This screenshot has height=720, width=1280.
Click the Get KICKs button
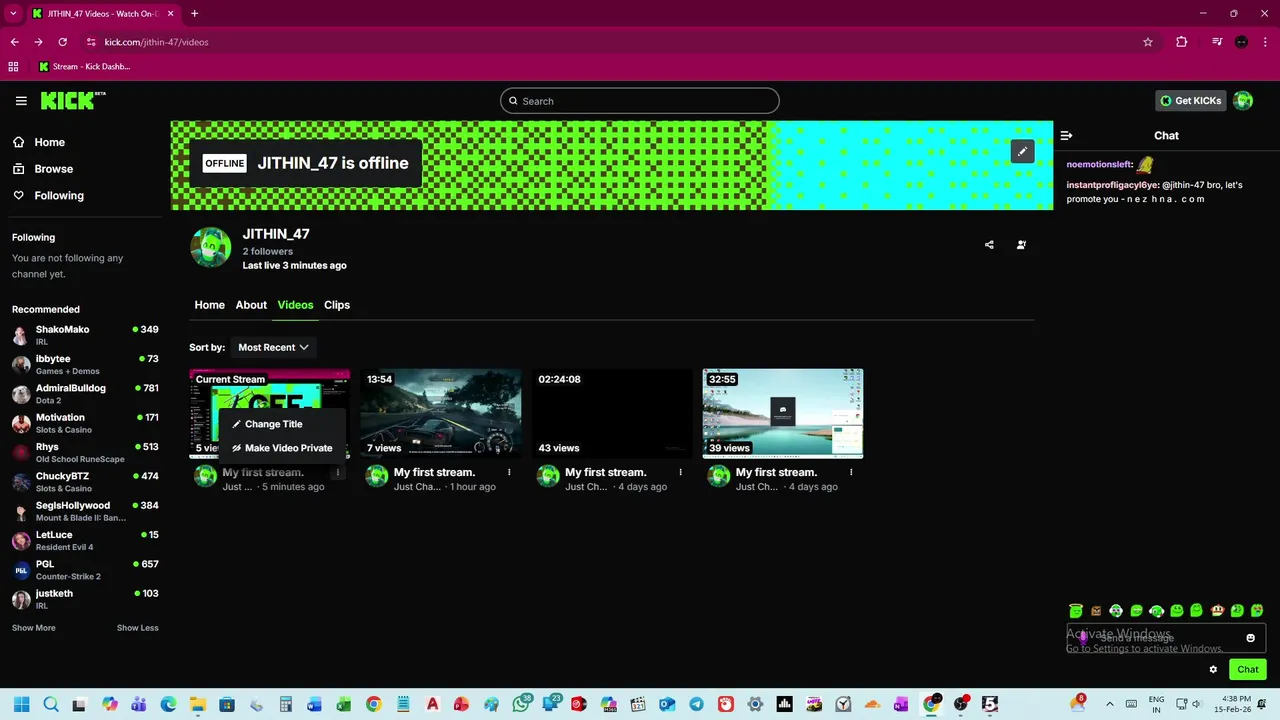click(x=1190, y=101)
